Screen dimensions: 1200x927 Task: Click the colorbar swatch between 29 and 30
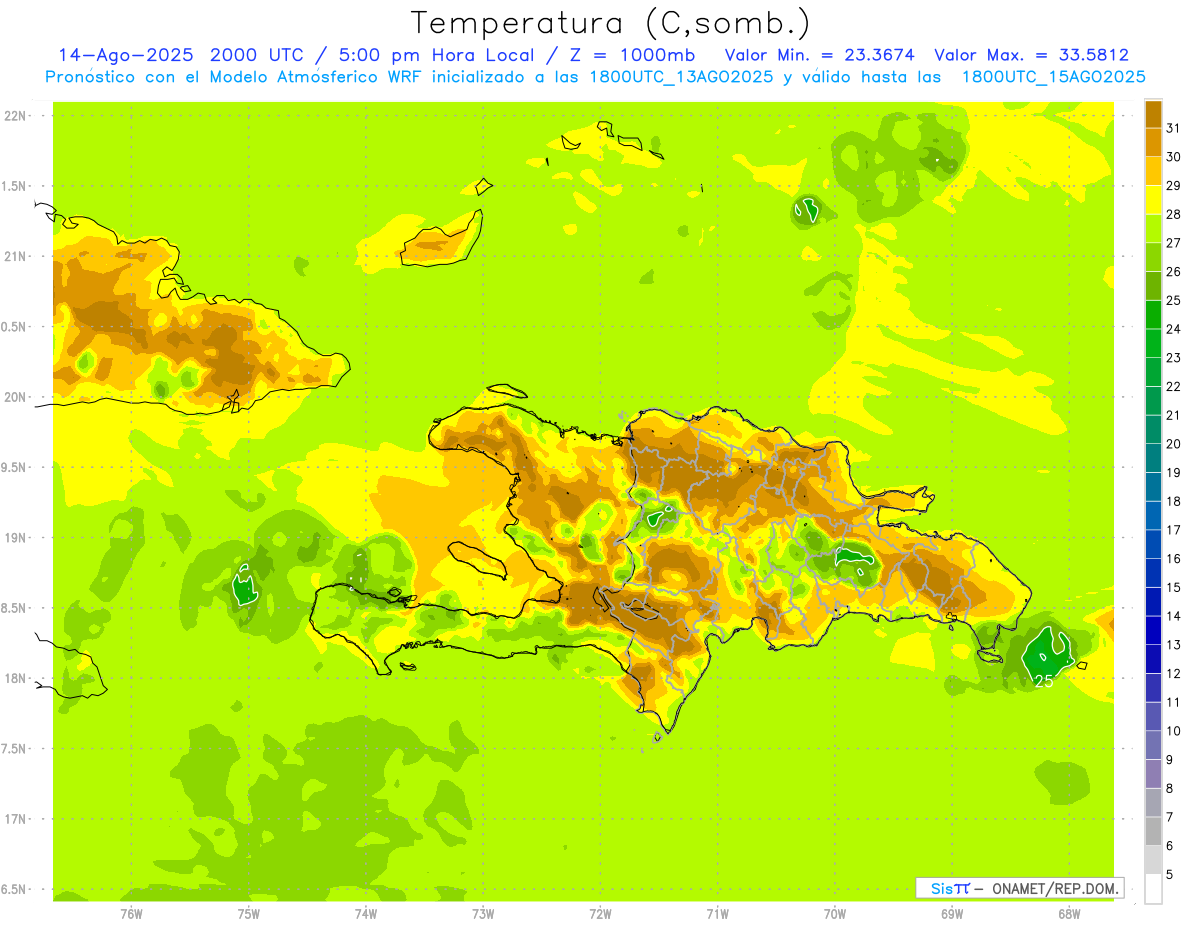click(x=1153, y=171)
